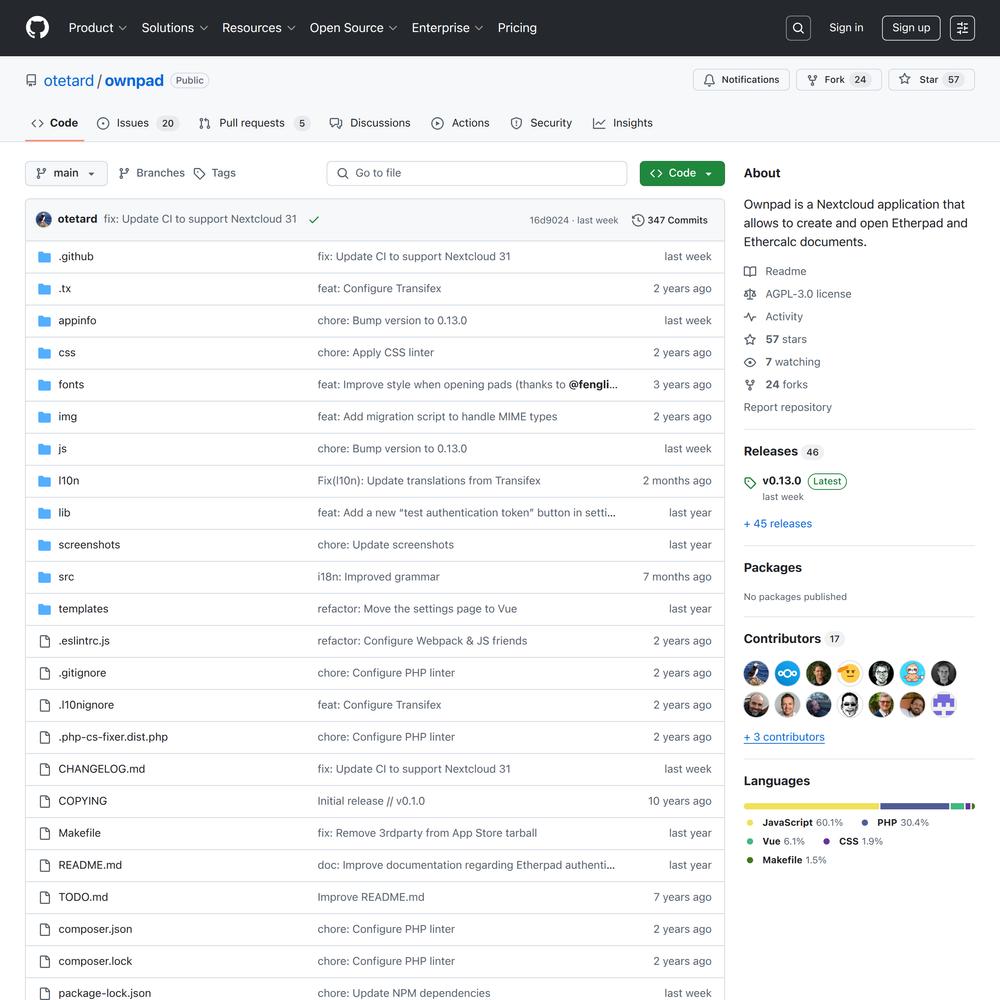
Task: Click the Nextcloud logo contributor avatar
Action: pos(787,673)
